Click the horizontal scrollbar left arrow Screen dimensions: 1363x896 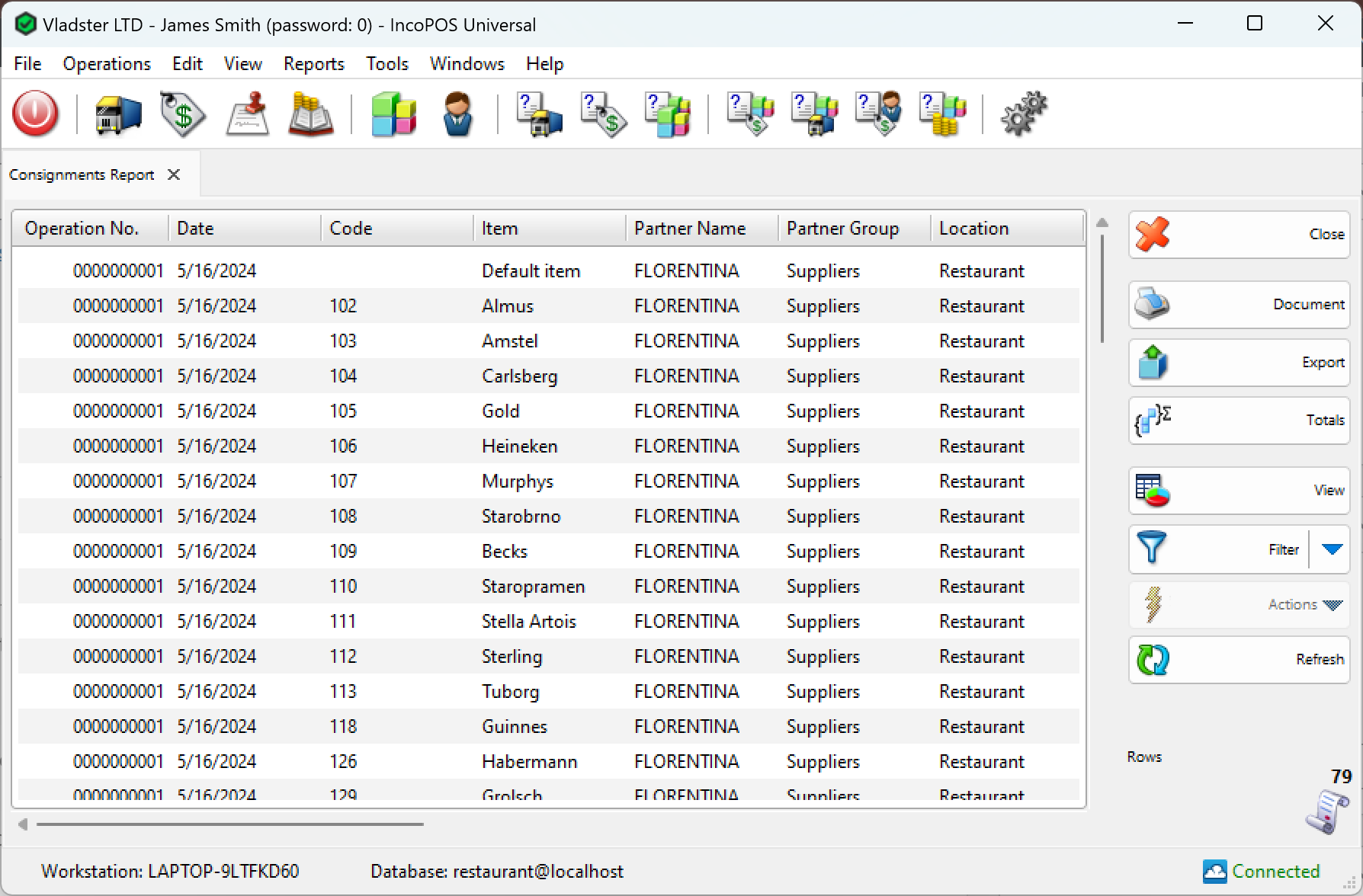tap(23, 824)
